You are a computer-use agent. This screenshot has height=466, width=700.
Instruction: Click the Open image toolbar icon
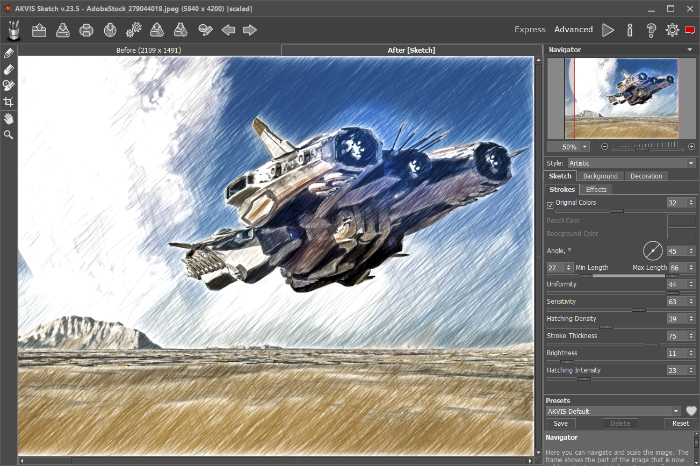click(x=39, y=30)
